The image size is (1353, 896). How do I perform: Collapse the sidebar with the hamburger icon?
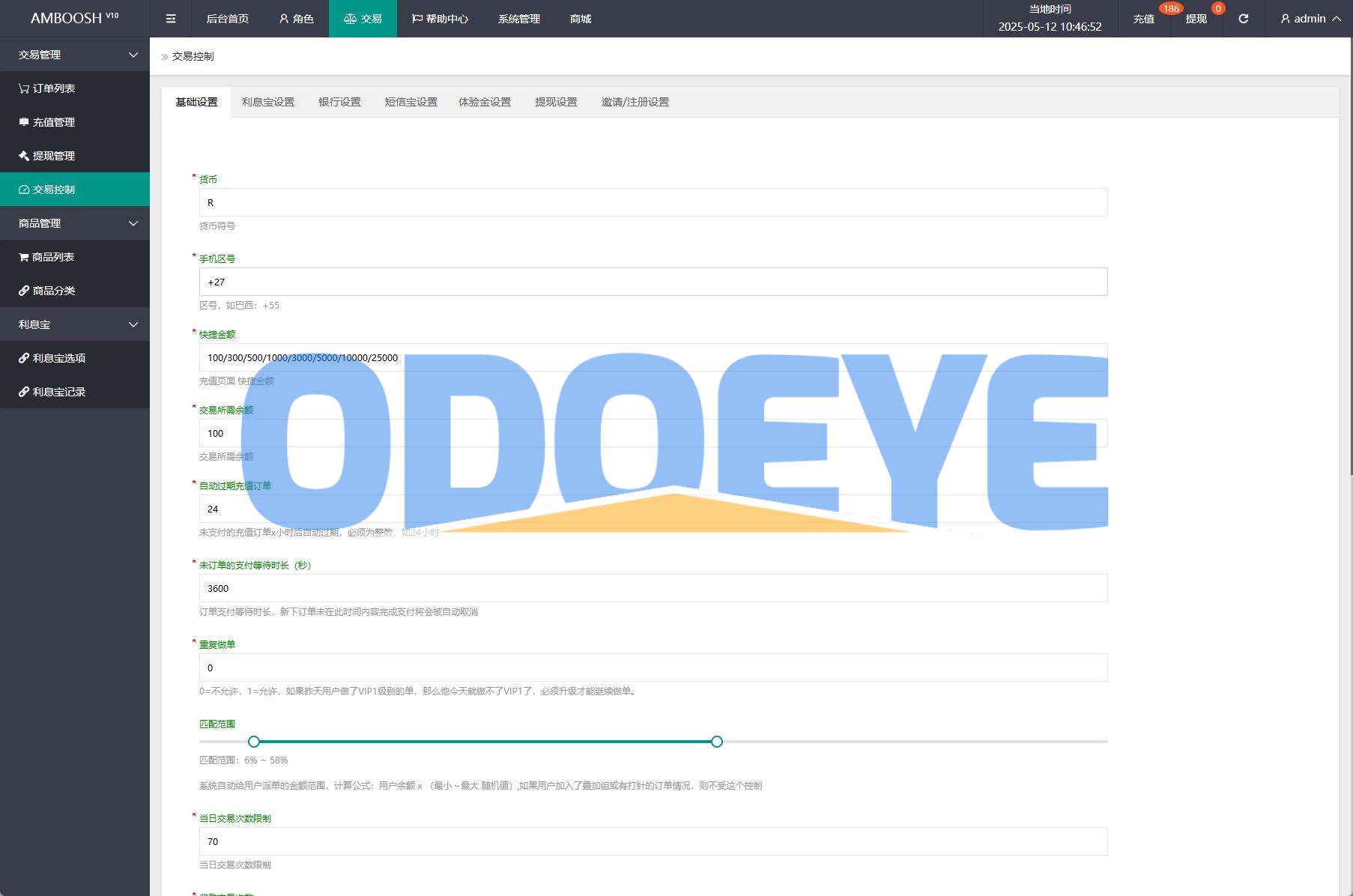coord(171,19)
